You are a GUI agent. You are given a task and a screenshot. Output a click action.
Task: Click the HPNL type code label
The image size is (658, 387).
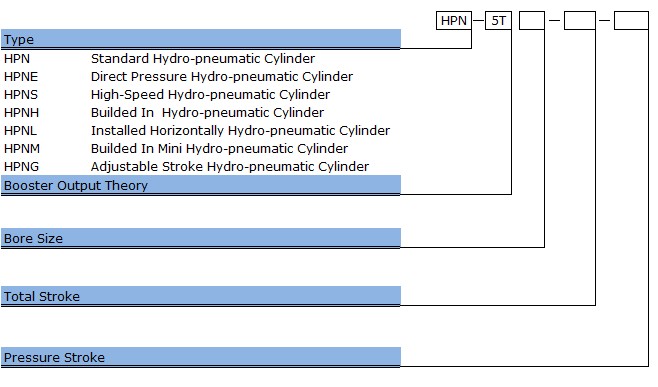[x=20, y=131]
